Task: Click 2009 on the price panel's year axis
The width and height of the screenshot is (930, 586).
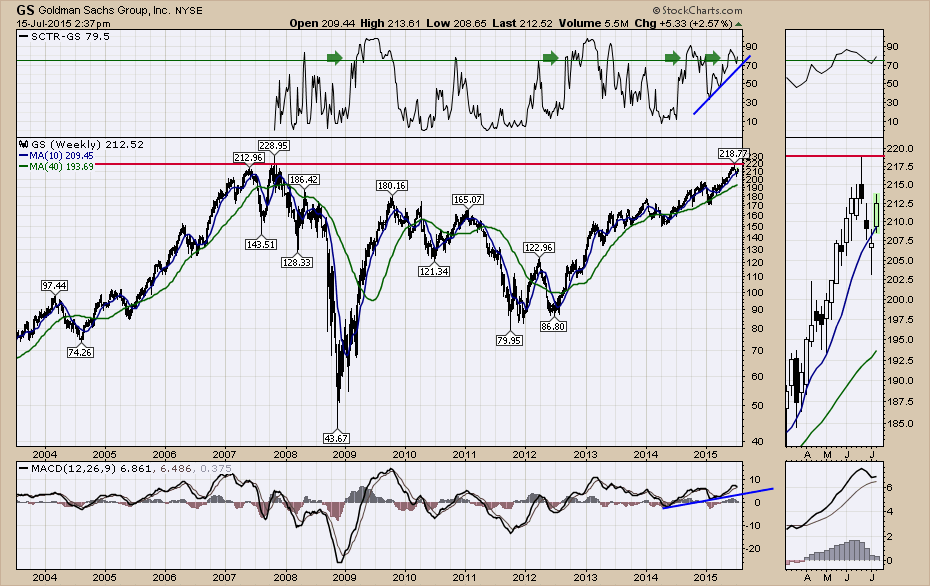Action: click(x=345, y=454)
